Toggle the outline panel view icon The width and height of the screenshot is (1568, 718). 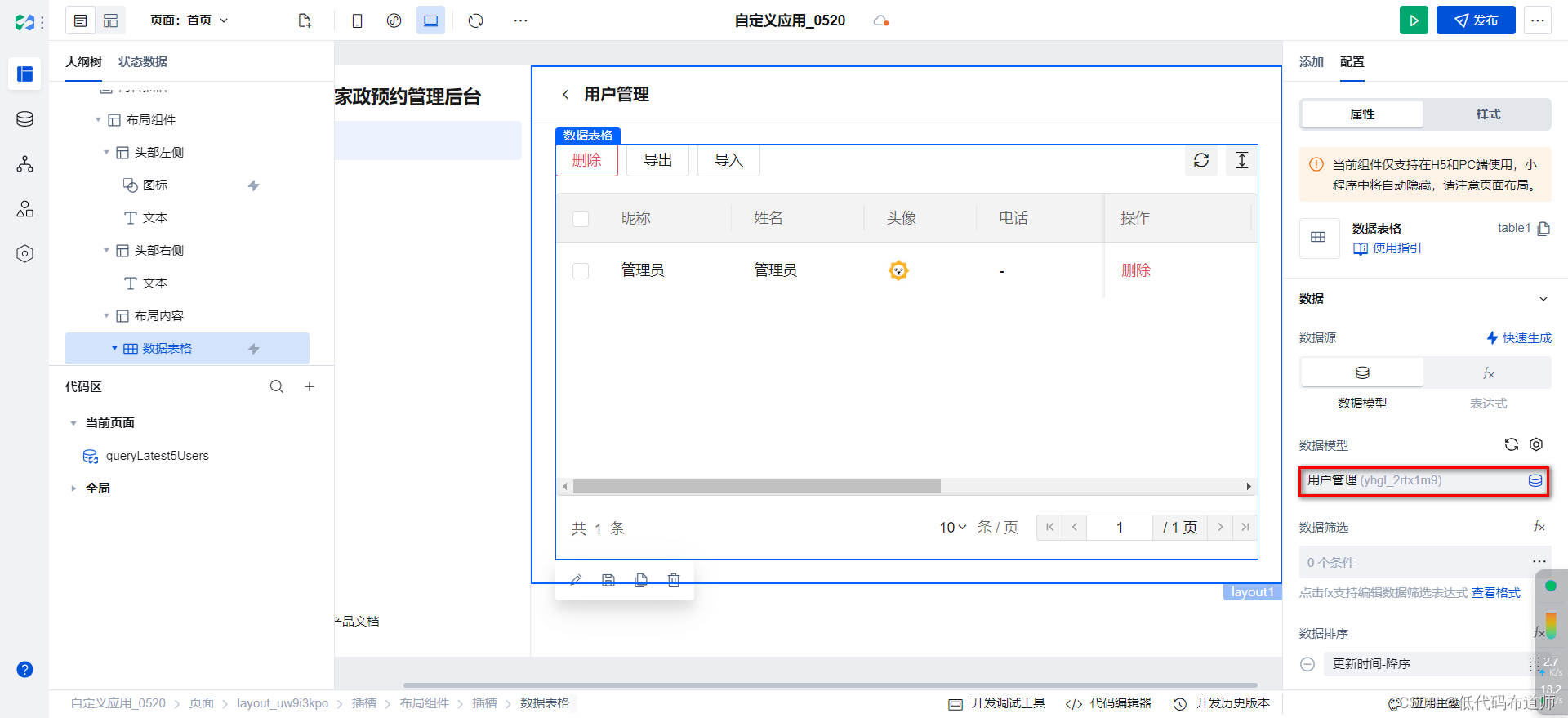80,20
